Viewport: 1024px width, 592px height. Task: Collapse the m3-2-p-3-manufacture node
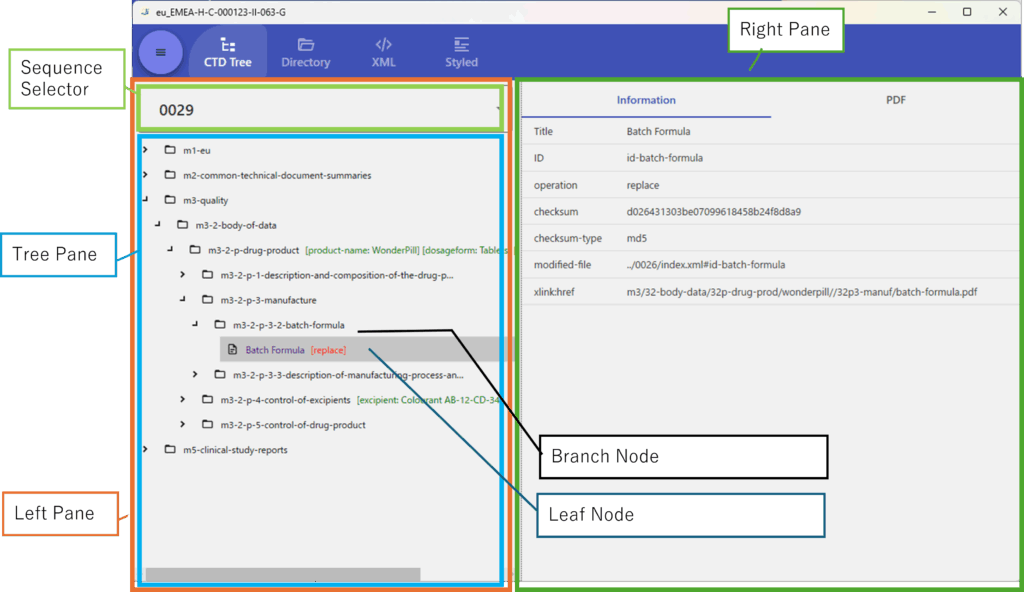click(x=182, y=299)
